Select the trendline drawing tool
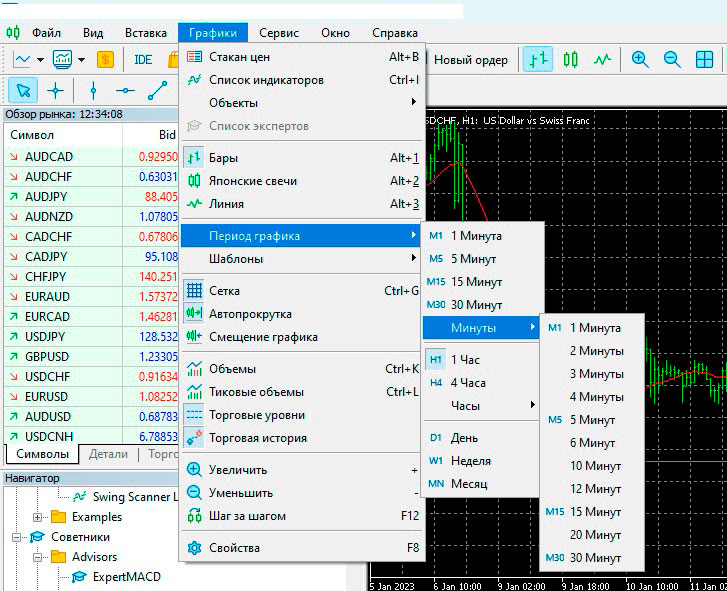 point(158,90)
